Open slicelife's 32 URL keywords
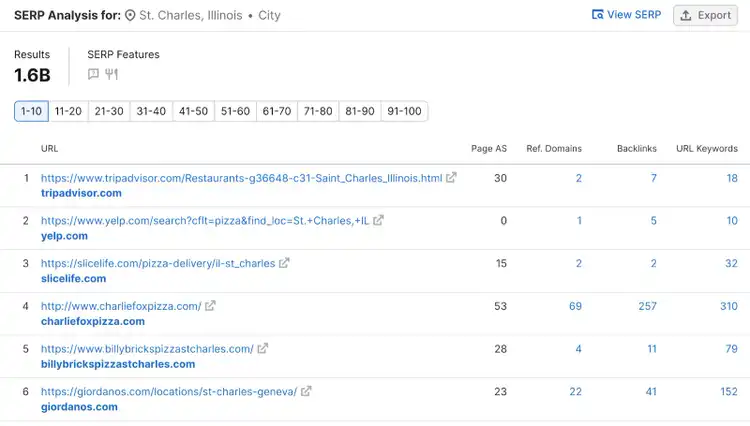The width and height of the screenshot is (750, 426). click(x=731, y=263)
